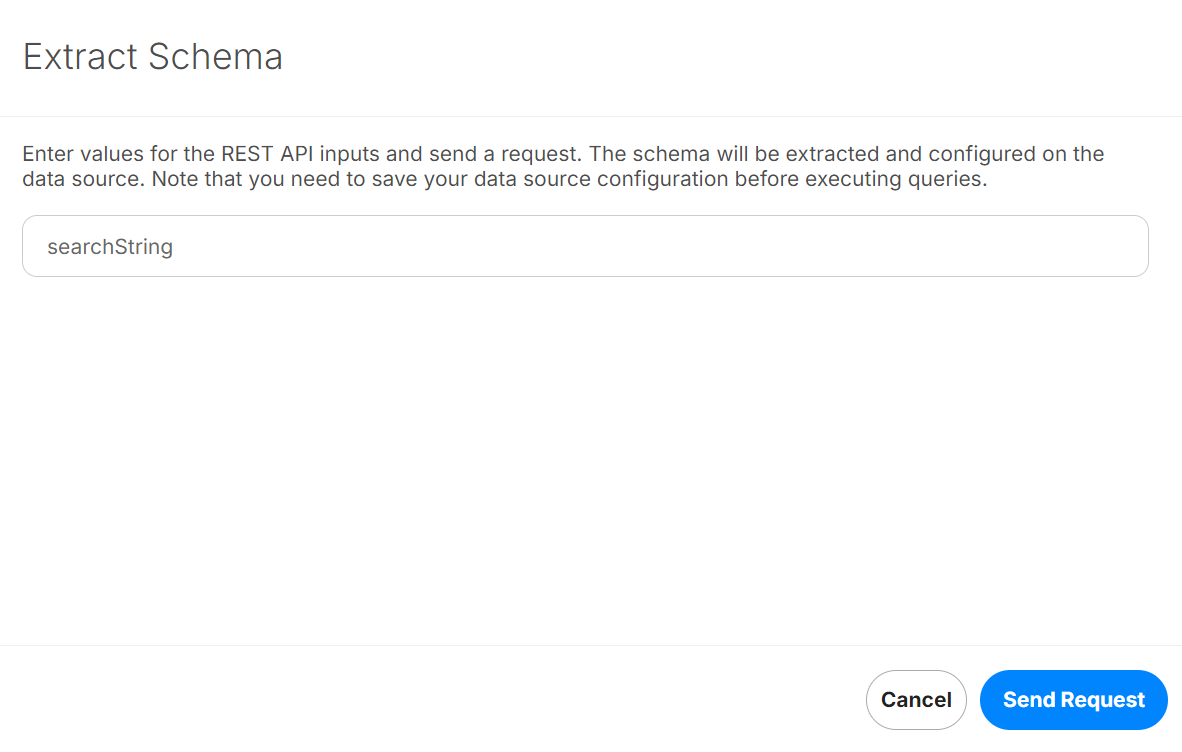Submit the schema extraction with Send Request
The image size is (1182, 752).
pos(1073,700)
